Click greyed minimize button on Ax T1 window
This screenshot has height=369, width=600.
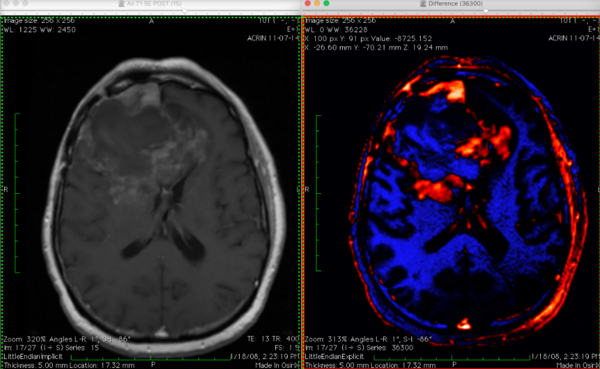[16, 3]
